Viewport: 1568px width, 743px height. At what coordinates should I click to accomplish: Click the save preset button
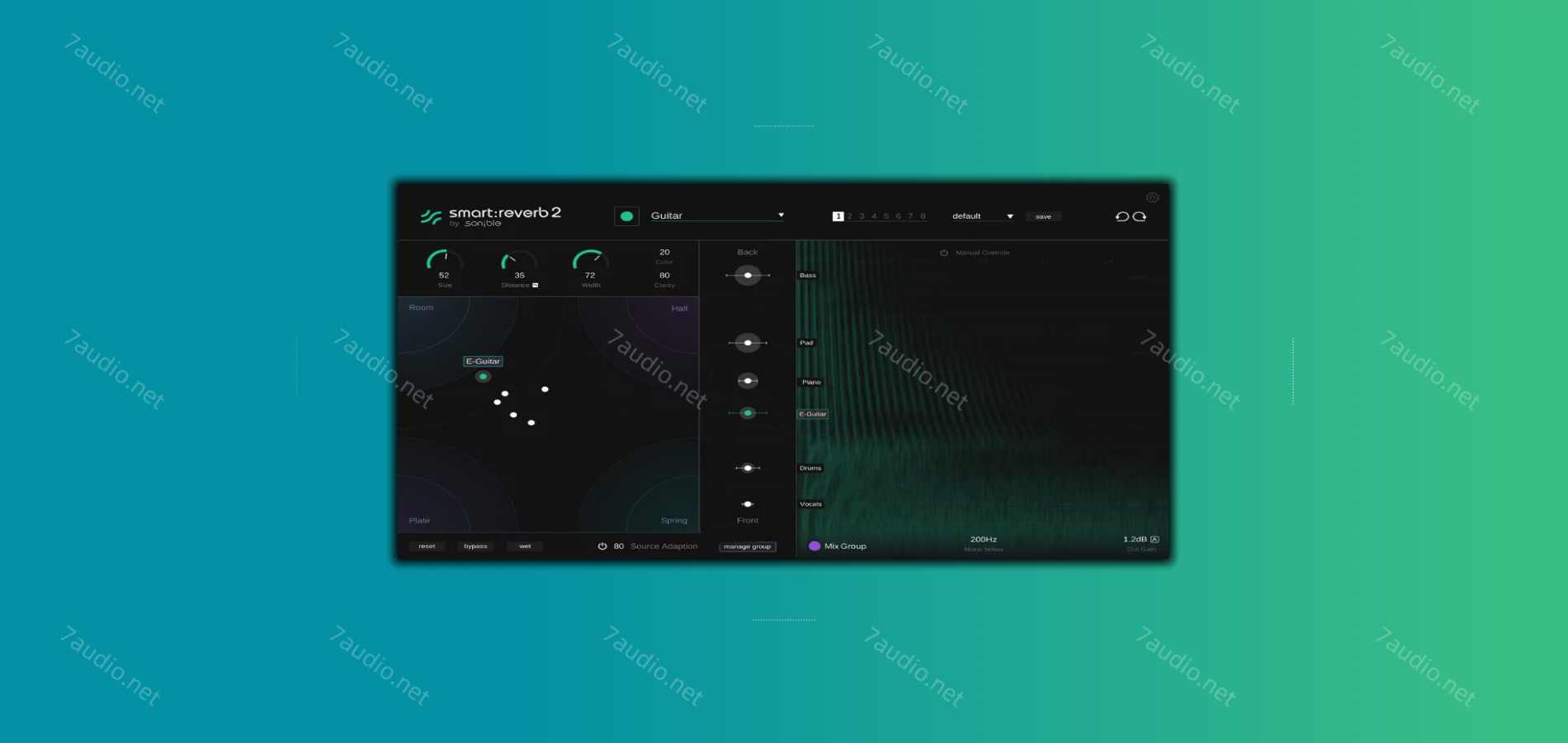1043,216
